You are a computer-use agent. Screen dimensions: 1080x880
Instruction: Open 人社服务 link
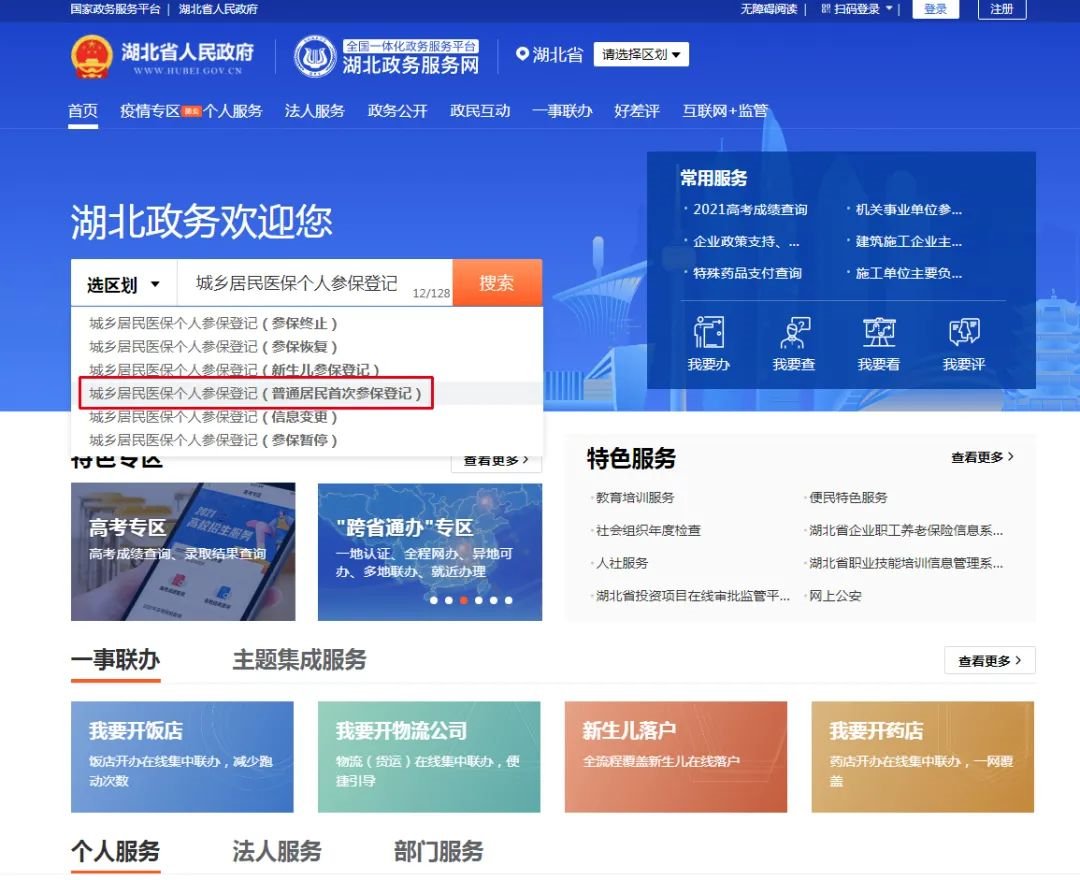coord(622,563)
